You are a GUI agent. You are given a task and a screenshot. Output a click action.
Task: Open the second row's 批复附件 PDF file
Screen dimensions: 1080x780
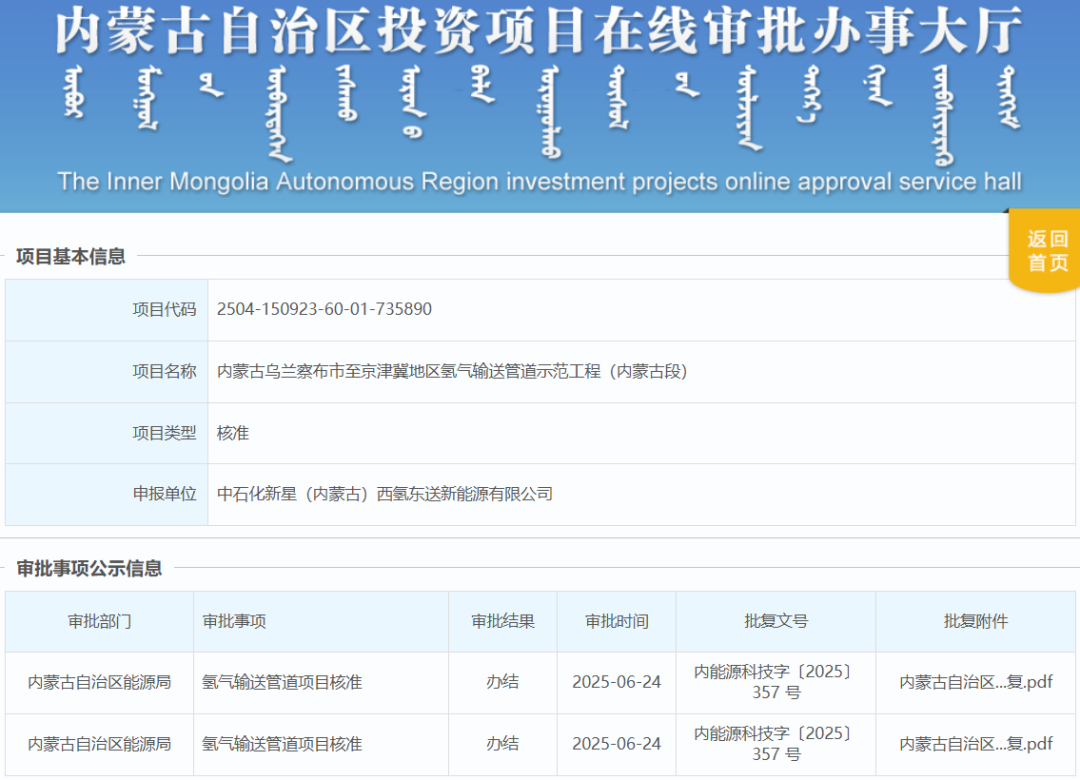point(975,743)
